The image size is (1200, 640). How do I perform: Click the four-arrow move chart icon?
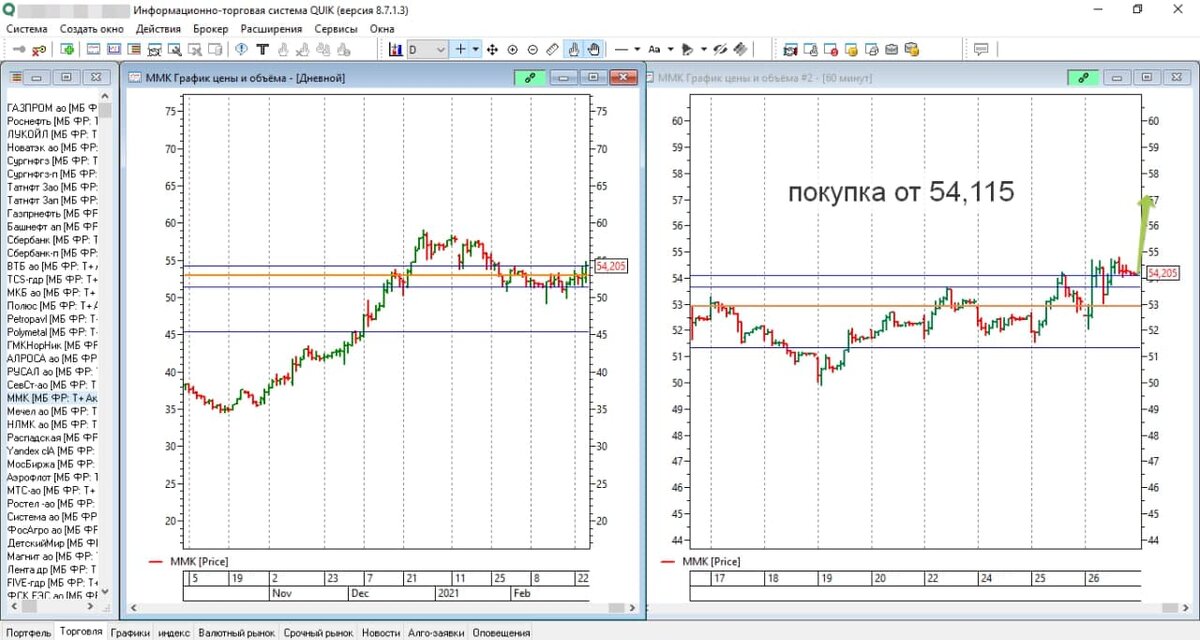tap(492, 49)
